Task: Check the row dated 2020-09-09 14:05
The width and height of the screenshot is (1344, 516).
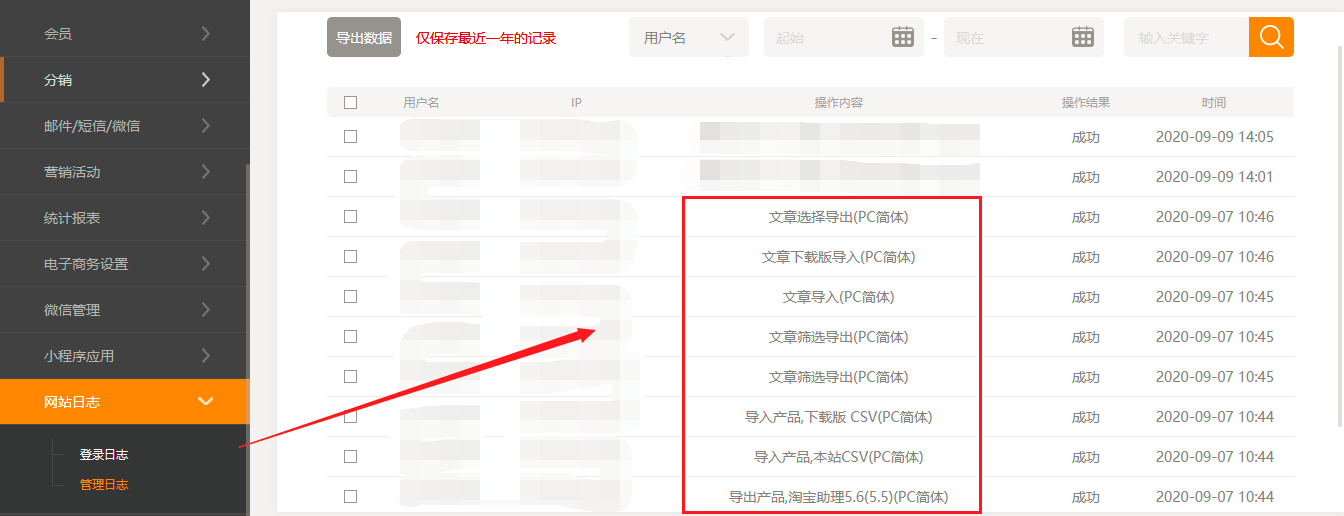Action: pos(350,137)
